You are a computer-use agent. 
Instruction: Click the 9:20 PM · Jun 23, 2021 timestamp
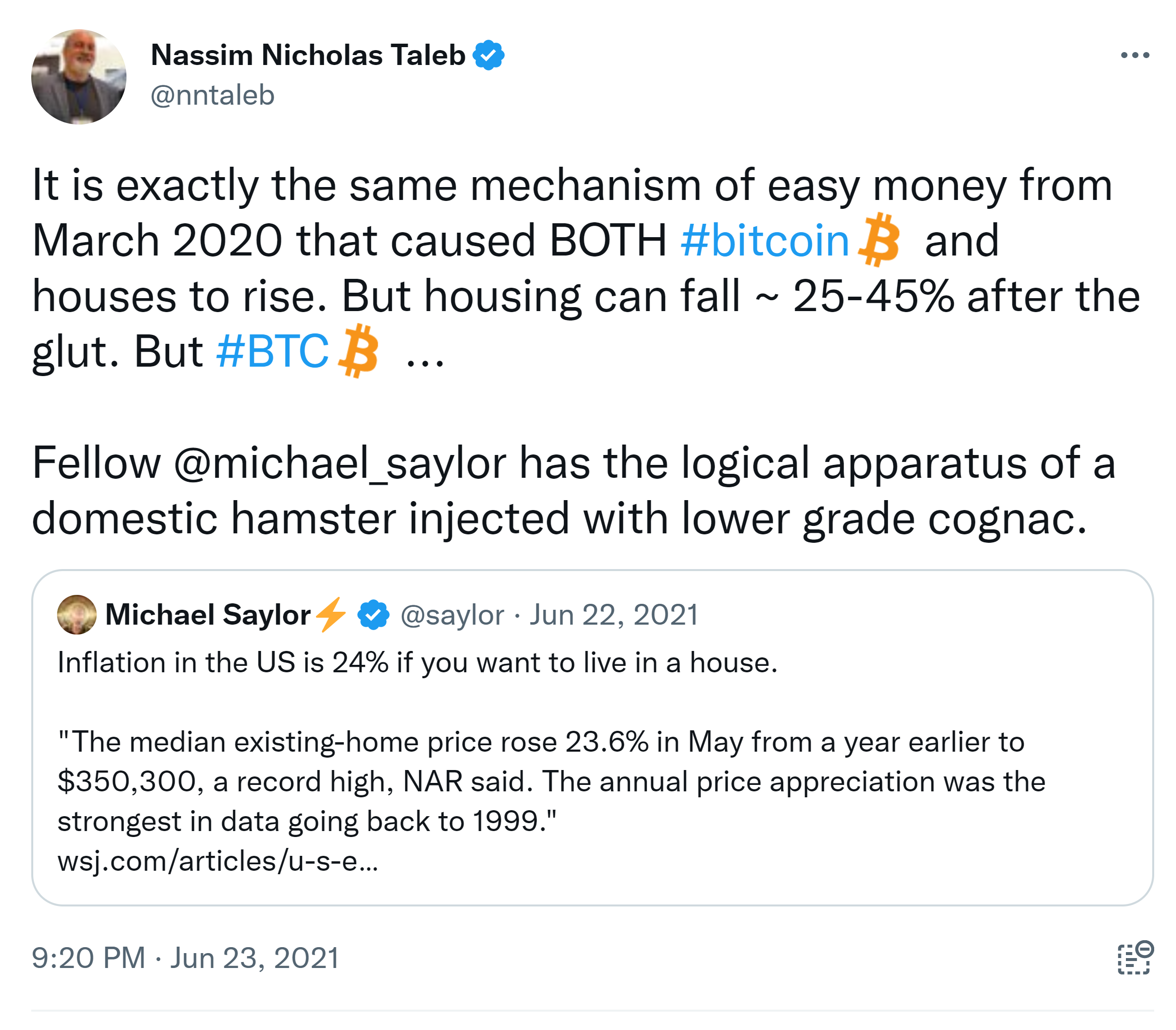pyautogui.click(x=186, y=958)
